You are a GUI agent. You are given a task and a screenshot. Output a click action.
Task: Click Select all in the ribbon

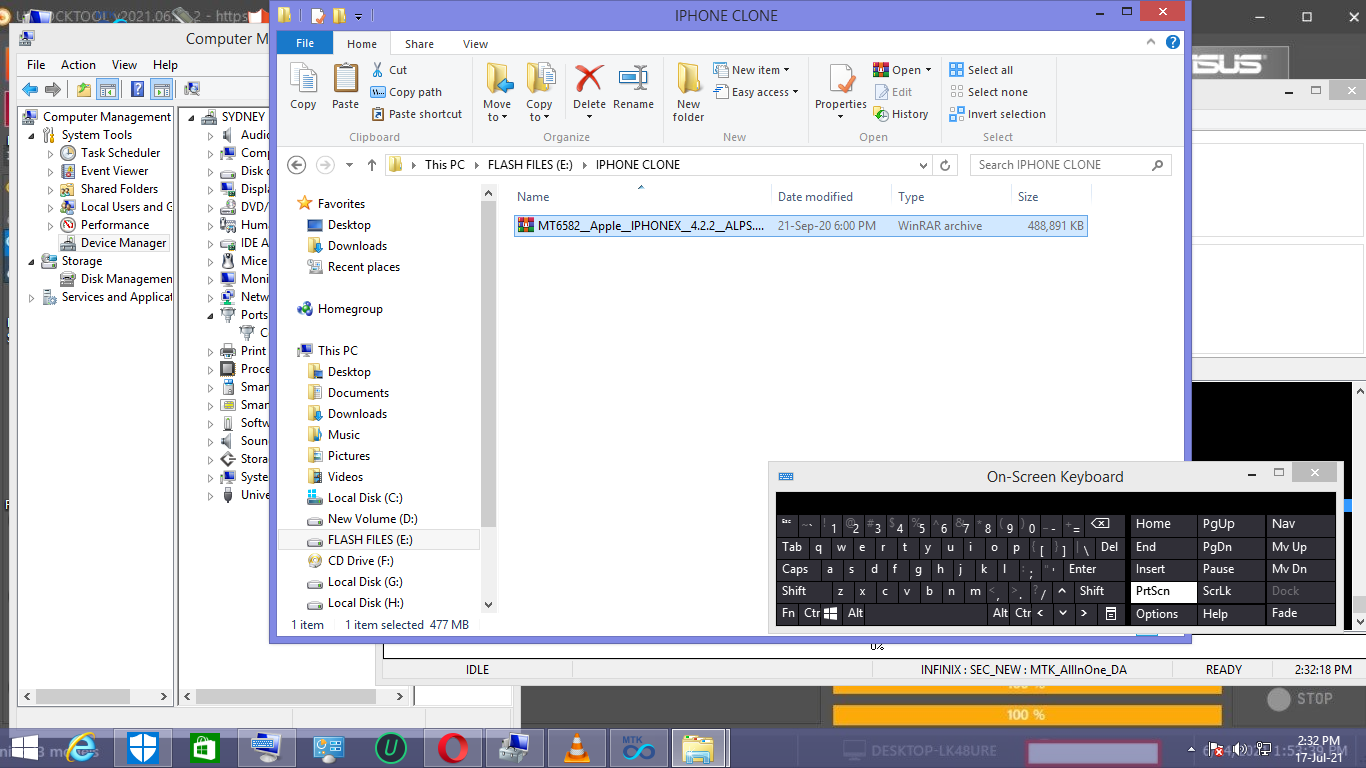point(981,70)
